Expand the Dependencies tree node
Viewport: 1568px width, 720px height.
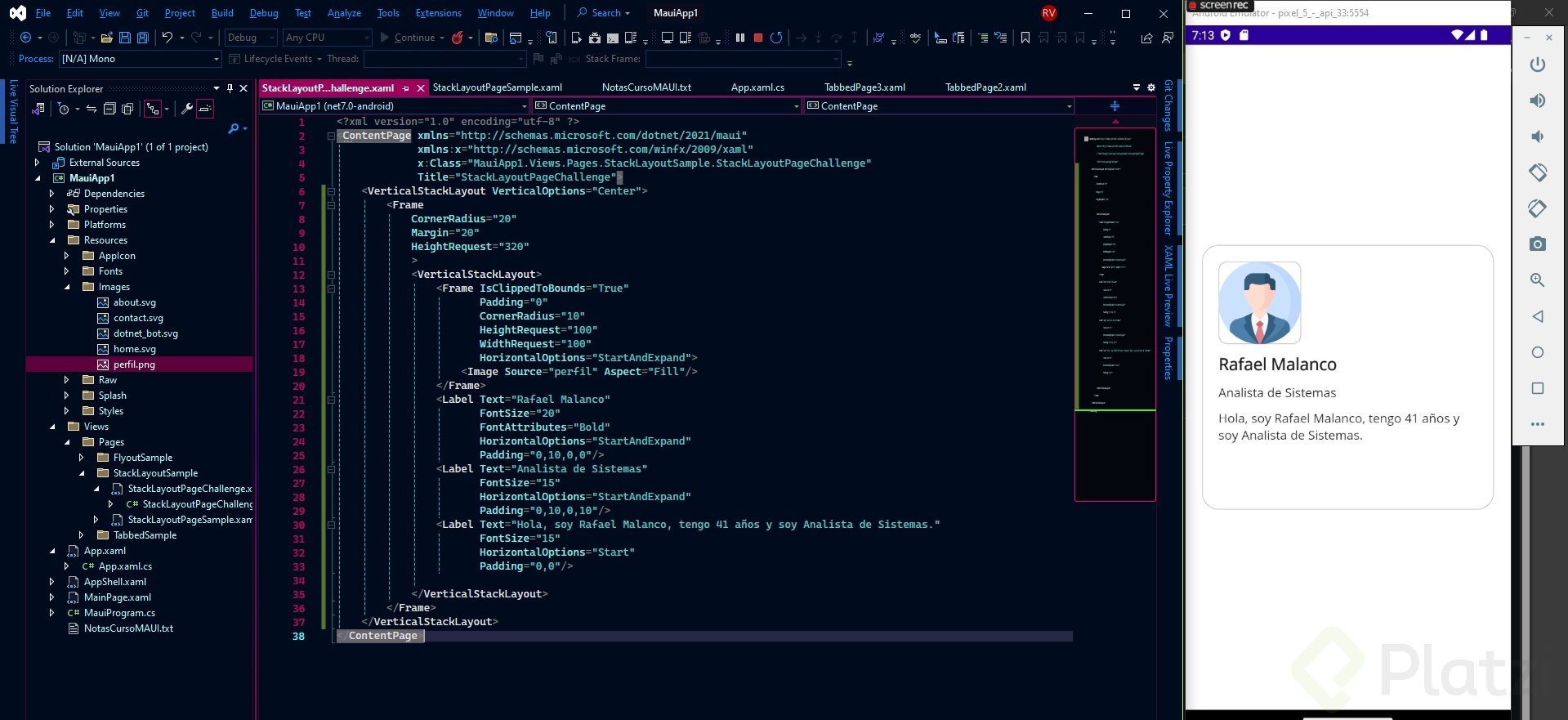[x=51, y=194]
